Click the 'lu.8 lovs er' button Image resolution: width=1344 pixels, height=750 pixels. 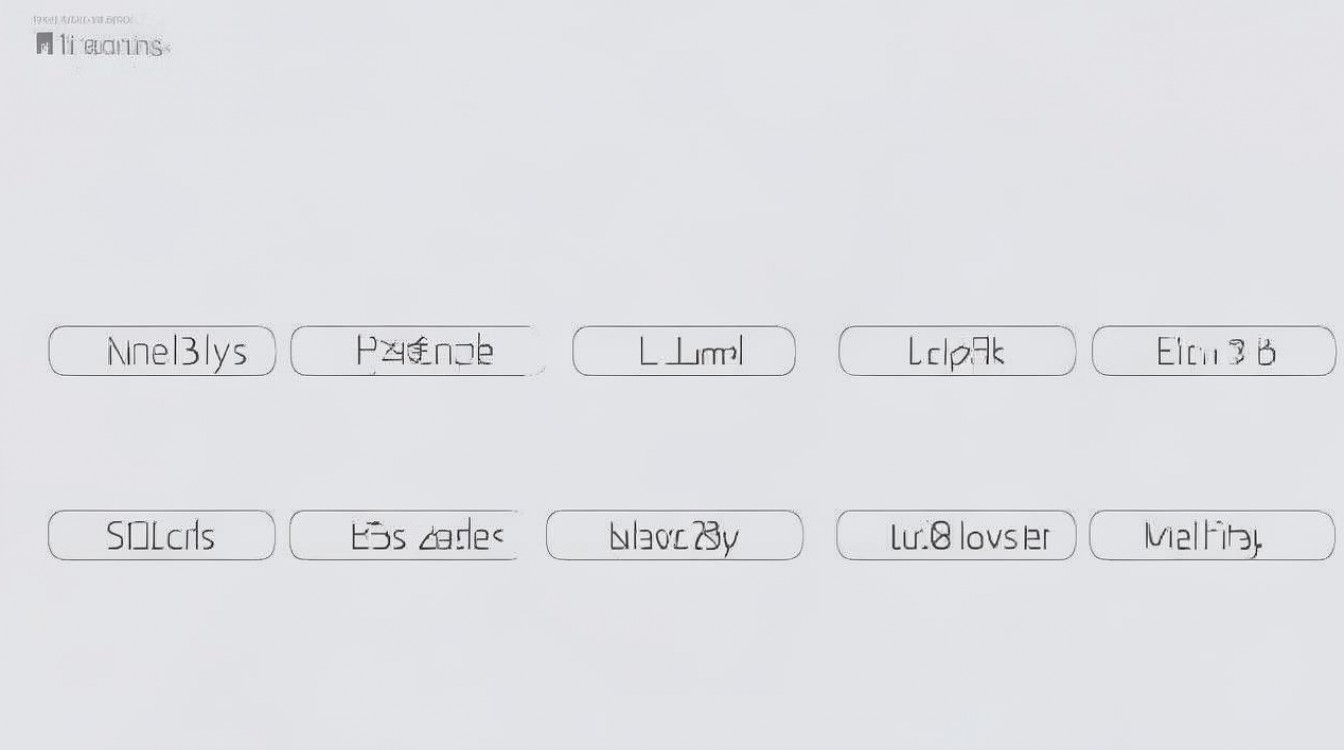[956, 536]
